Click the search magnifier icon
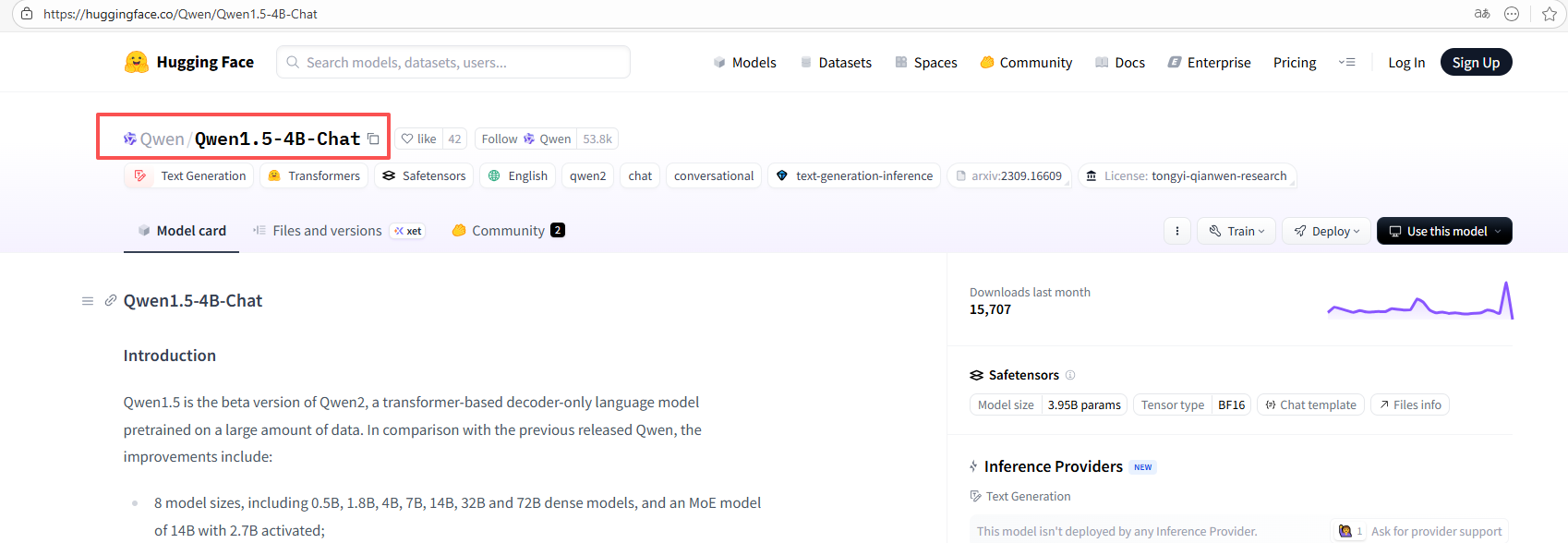Image resolution: width=1568 pixels, height=543 pixels. pos(293,63)
